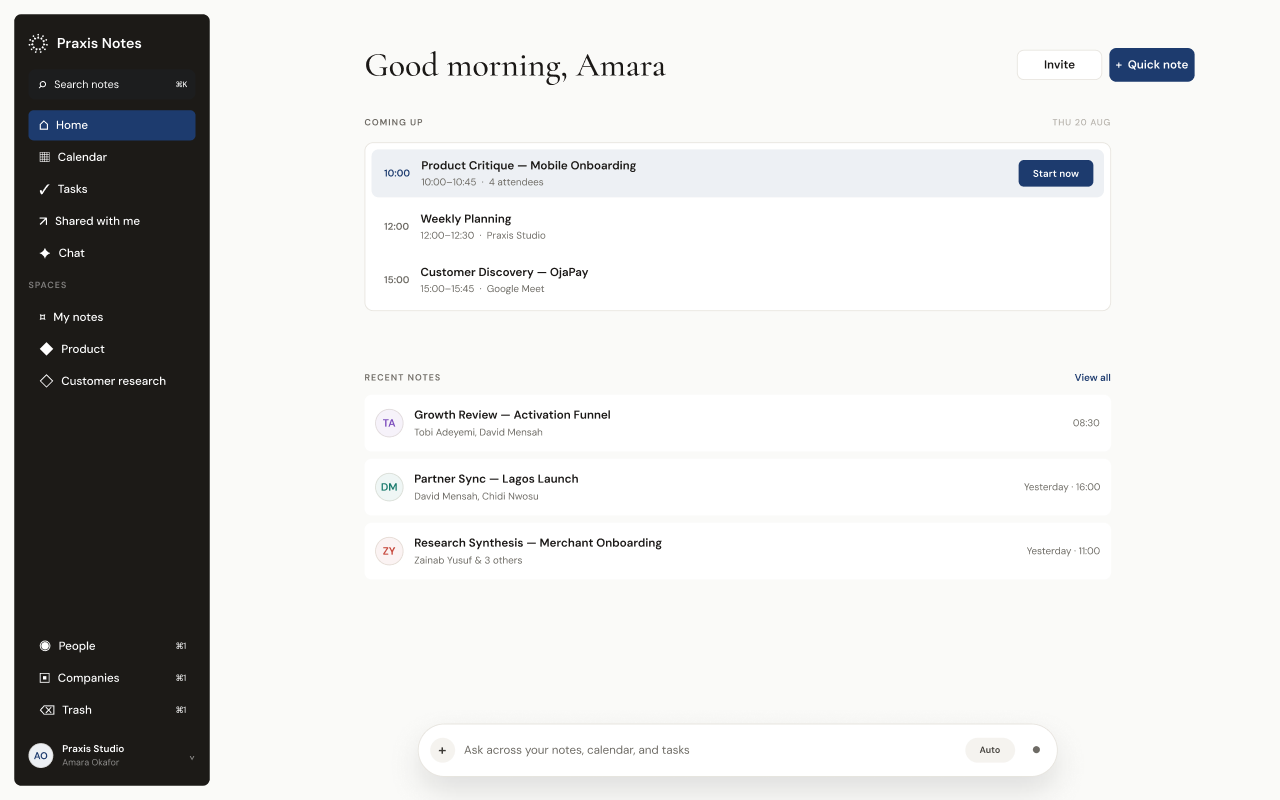This screenshot has height=800, width=1280.
Task: Open Chat from the sidebar
Action: tap(112, 253)
